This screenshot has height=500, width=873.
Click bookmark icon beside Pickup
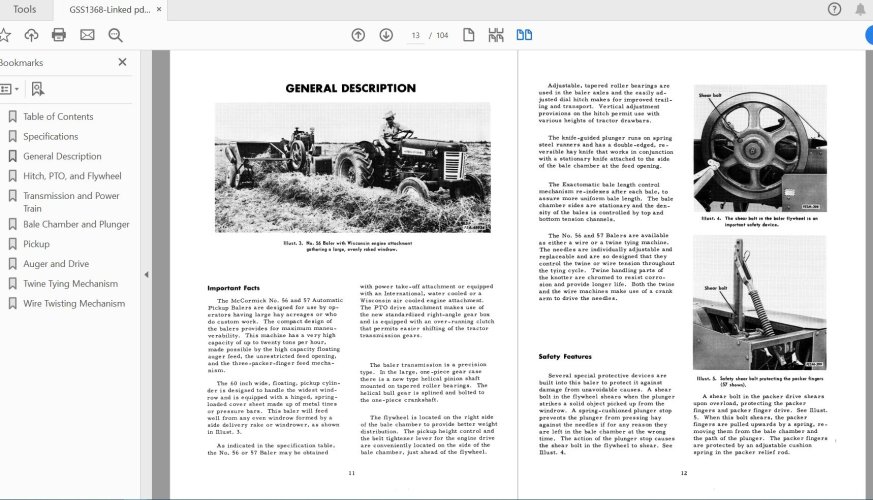coord(12,244)
